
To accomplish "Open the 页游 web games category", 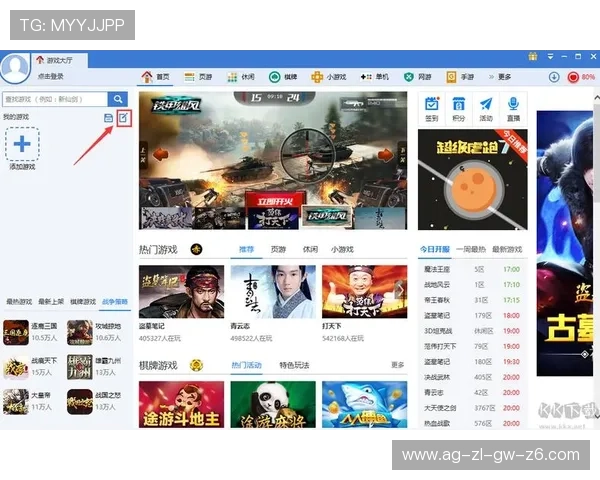I will pos(198,77).
